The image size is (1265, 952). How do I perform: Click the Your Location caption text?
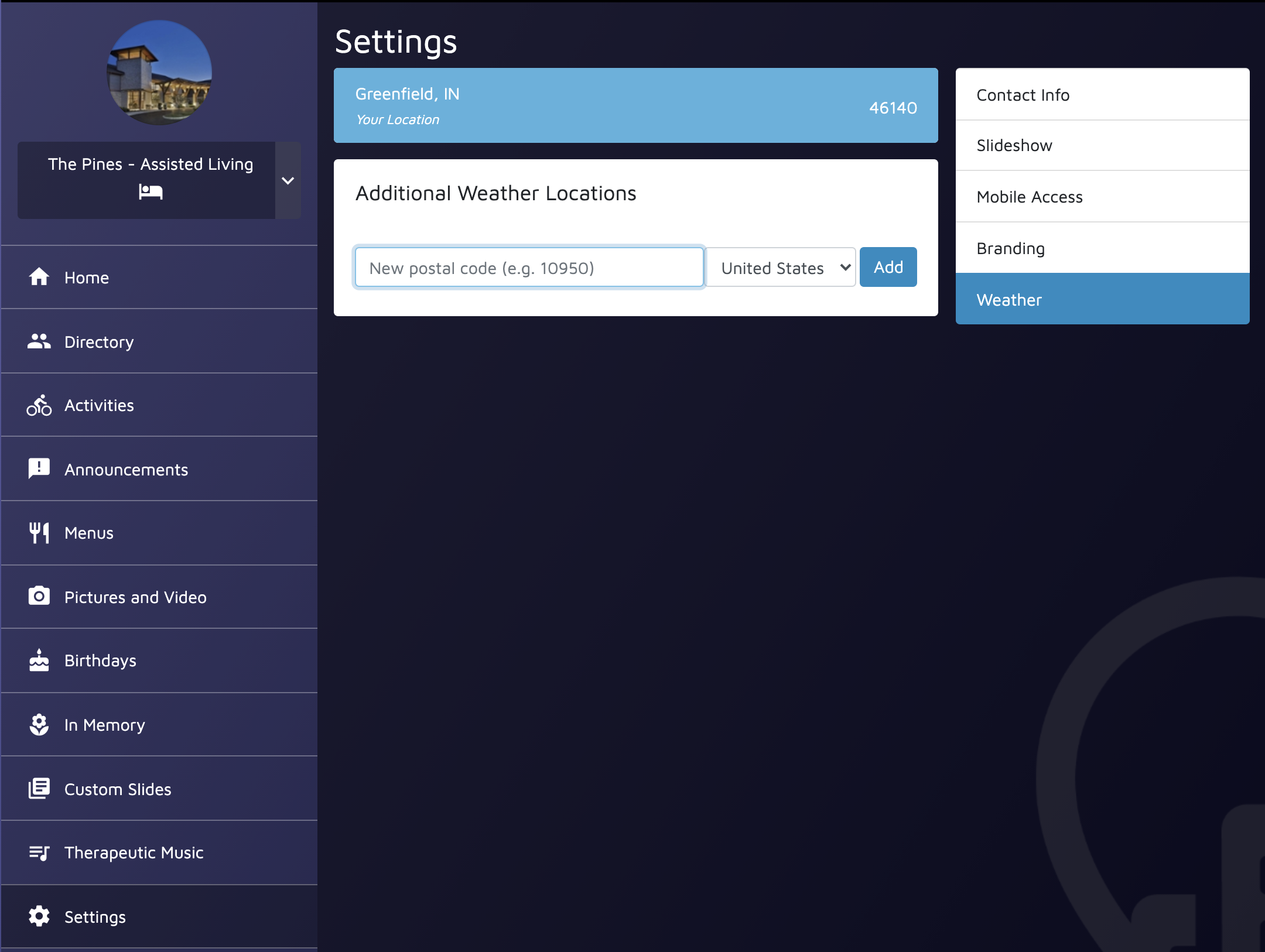pos(398,119)
